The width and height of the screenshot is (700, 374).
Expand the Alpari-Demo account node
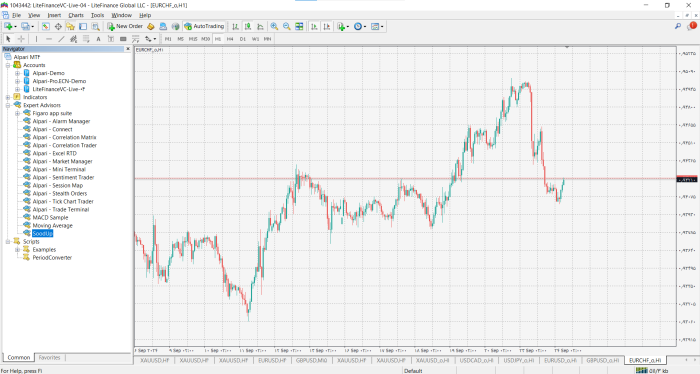17,73
